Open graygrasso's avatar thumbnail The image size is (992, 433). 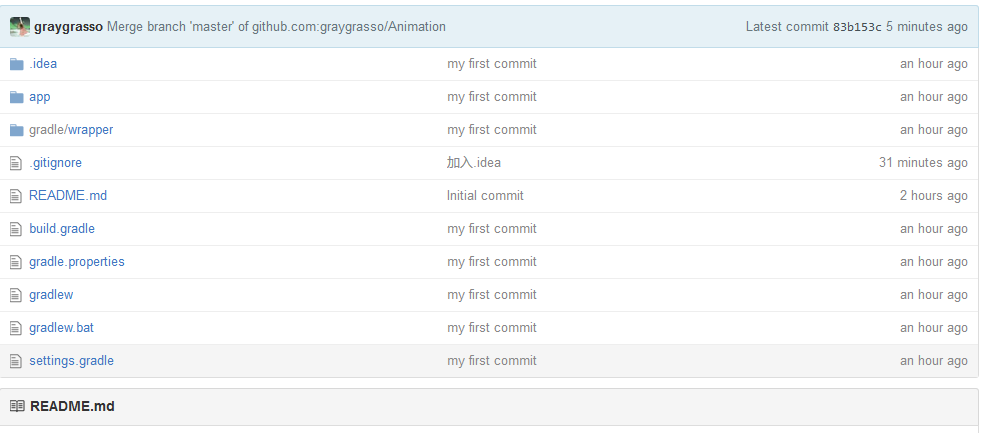(x=20, y=27)
